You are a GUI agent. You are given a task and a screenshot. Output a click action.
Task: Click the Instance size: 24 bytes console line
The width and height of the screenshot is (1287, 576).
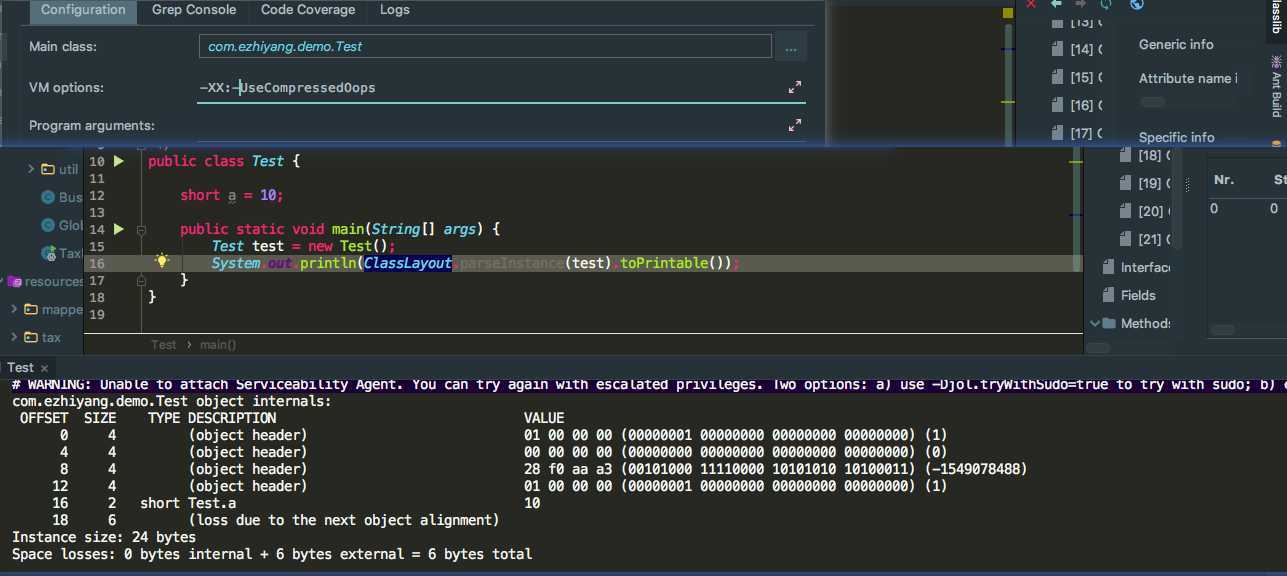104,537
